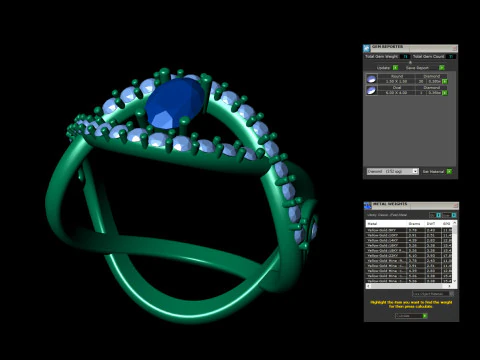Click green button on Oval diamond row
Viewport: 480px width, 360px height.
445,93
